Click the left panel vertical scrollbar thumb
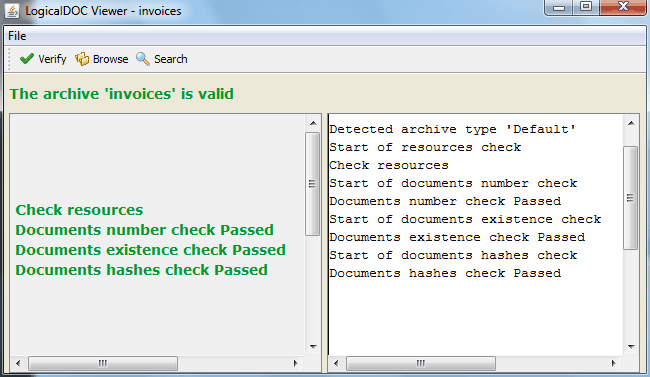Image resolution: width=650 pixels, height=377 pixels. pyautogui.click(x=313, y=184)
